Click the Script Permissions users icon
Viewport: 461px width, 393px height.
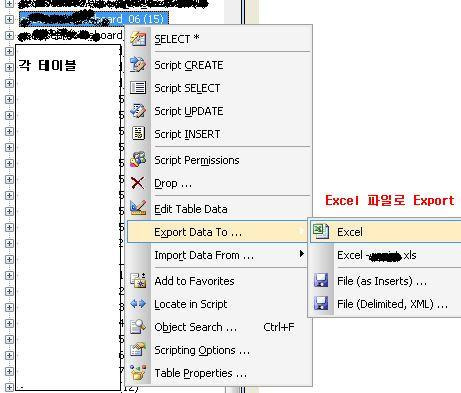[138, 159]
